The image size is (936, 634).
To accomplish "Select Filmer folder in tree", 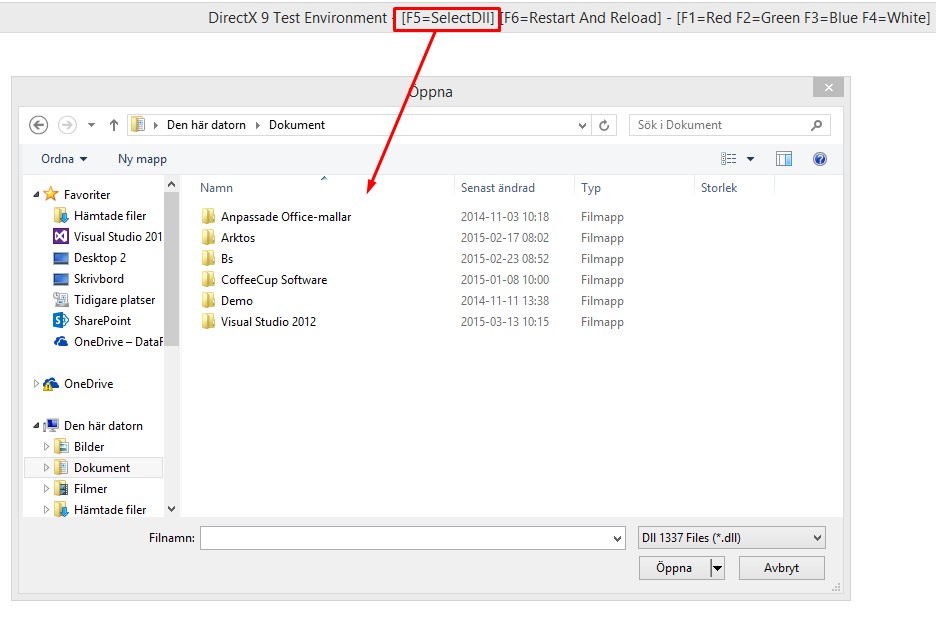I will 90,488.
